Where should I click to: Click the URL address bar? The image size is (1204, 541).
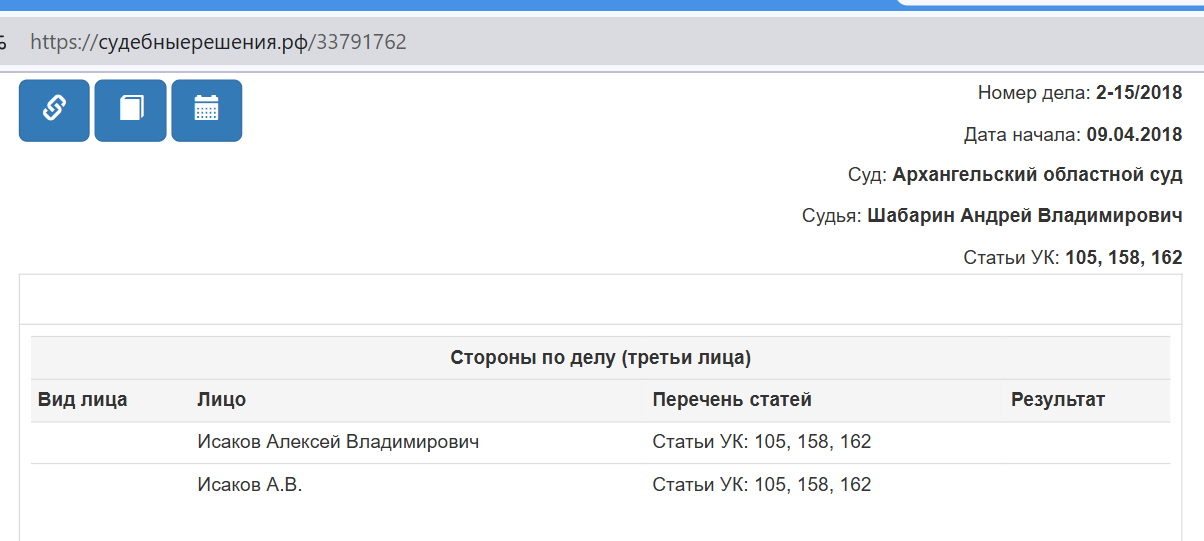click(x=600, y=42)
